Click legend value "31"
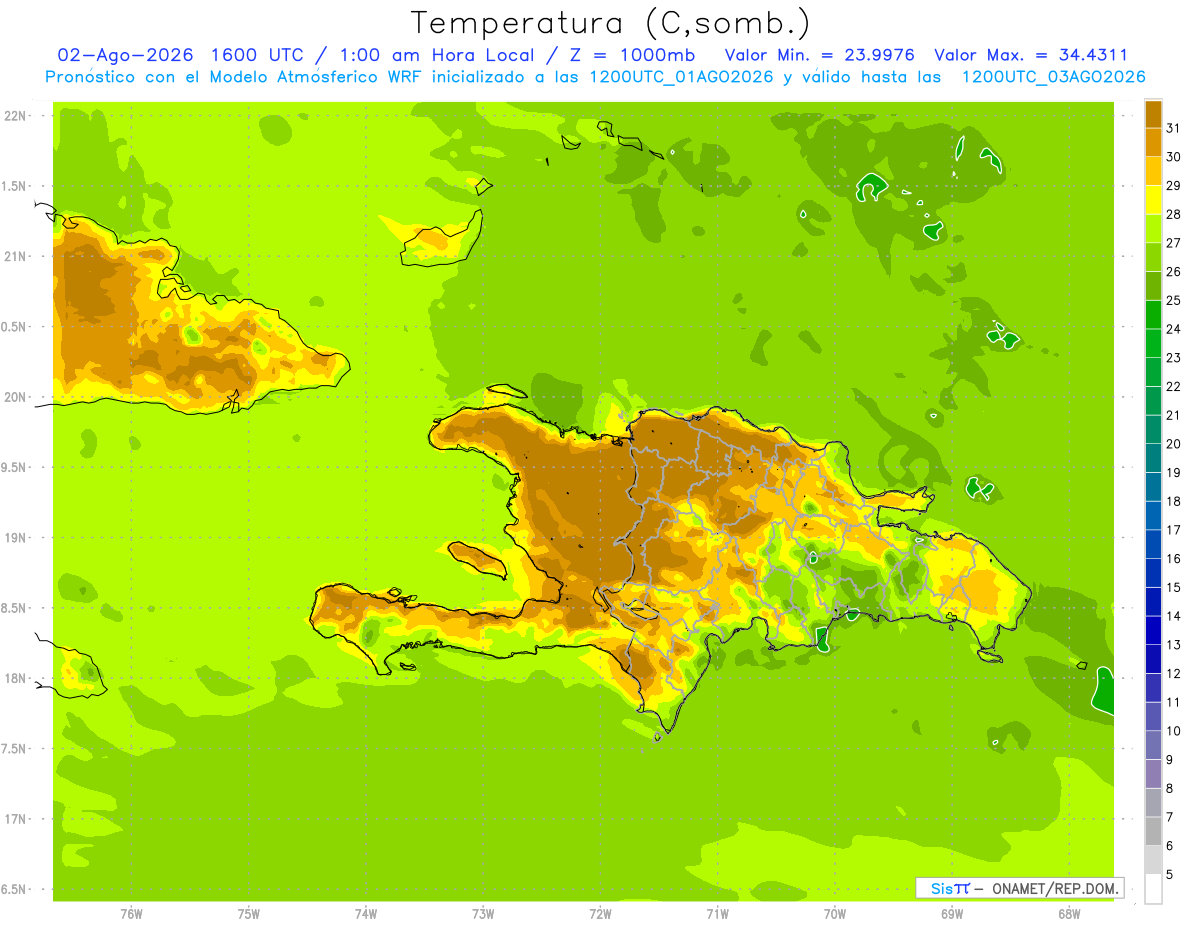 (x=1173, y=128)
